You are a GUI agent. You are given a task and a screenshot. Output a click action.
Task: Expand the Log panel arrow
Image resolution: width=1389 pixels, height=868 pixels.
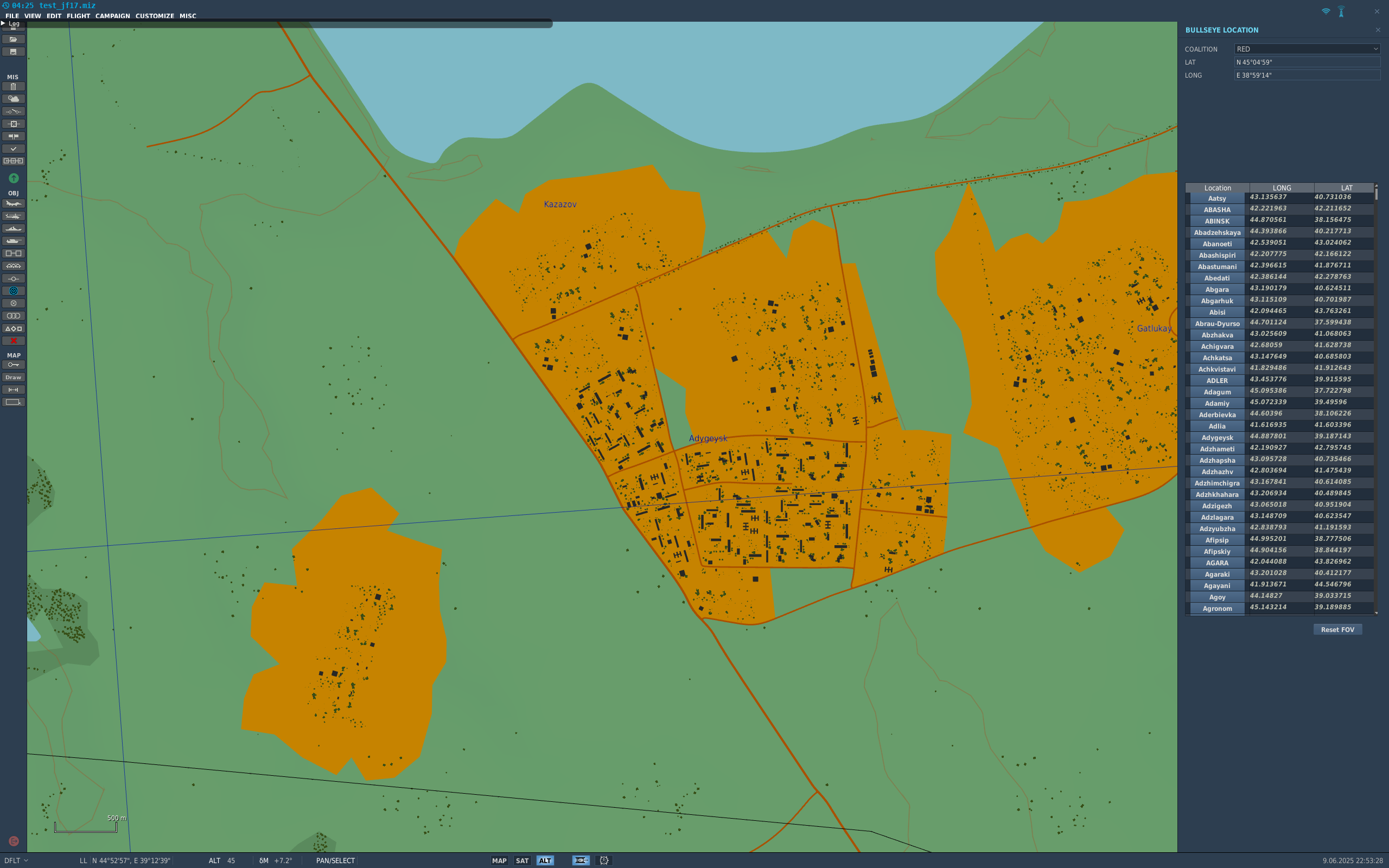coord(3,23)
